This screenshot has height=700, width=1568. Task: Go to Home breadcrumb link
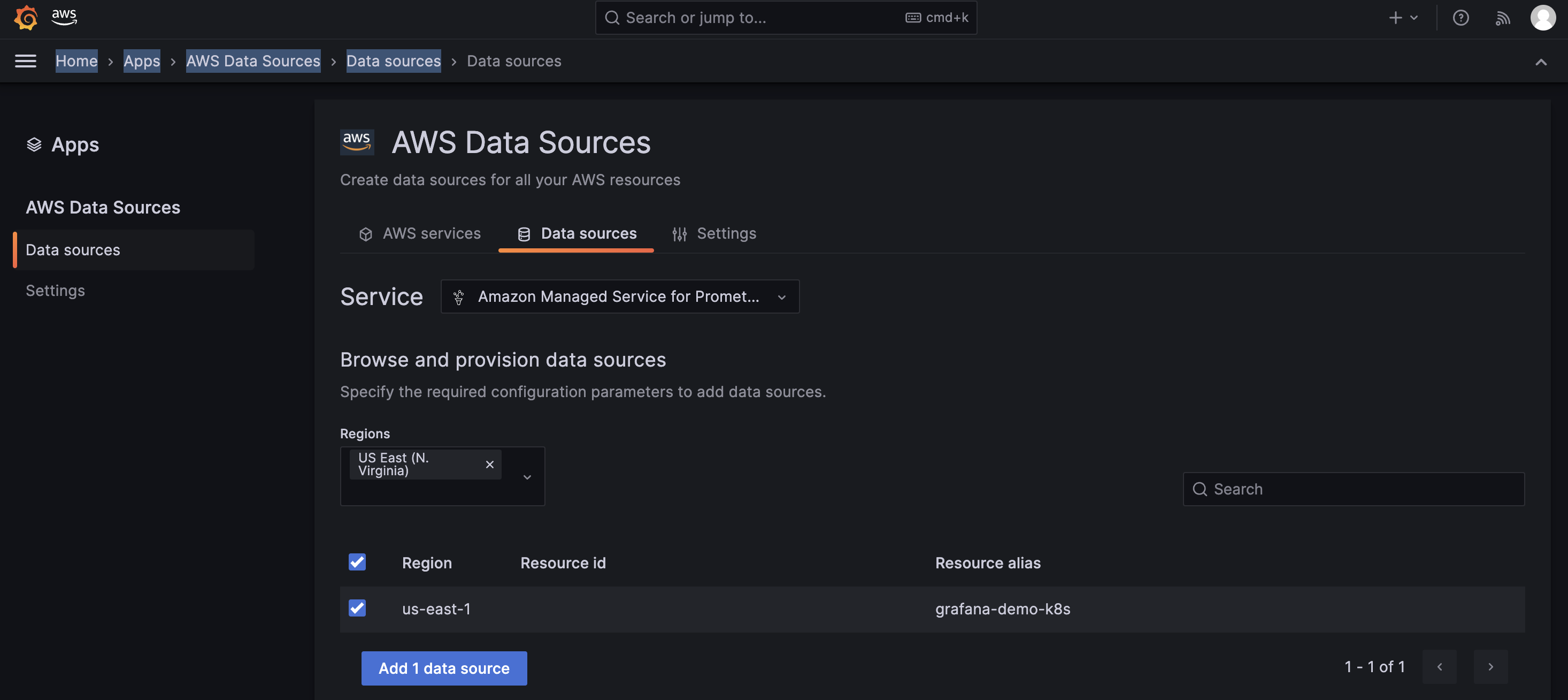(76, 61)
